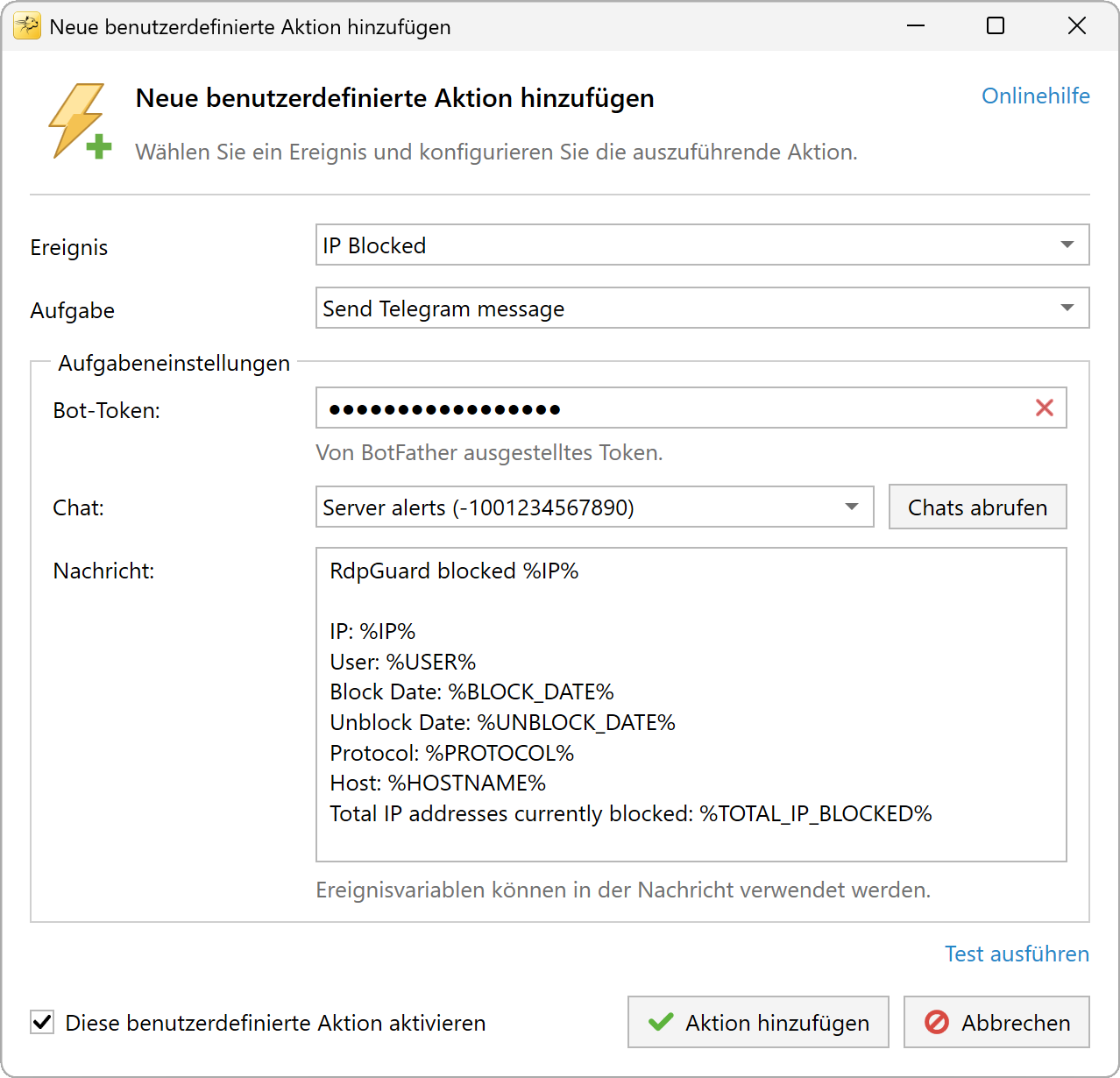1120x1078 pixels.
Task: Maximize the dialog window
Action: click(x=995, y=26)
